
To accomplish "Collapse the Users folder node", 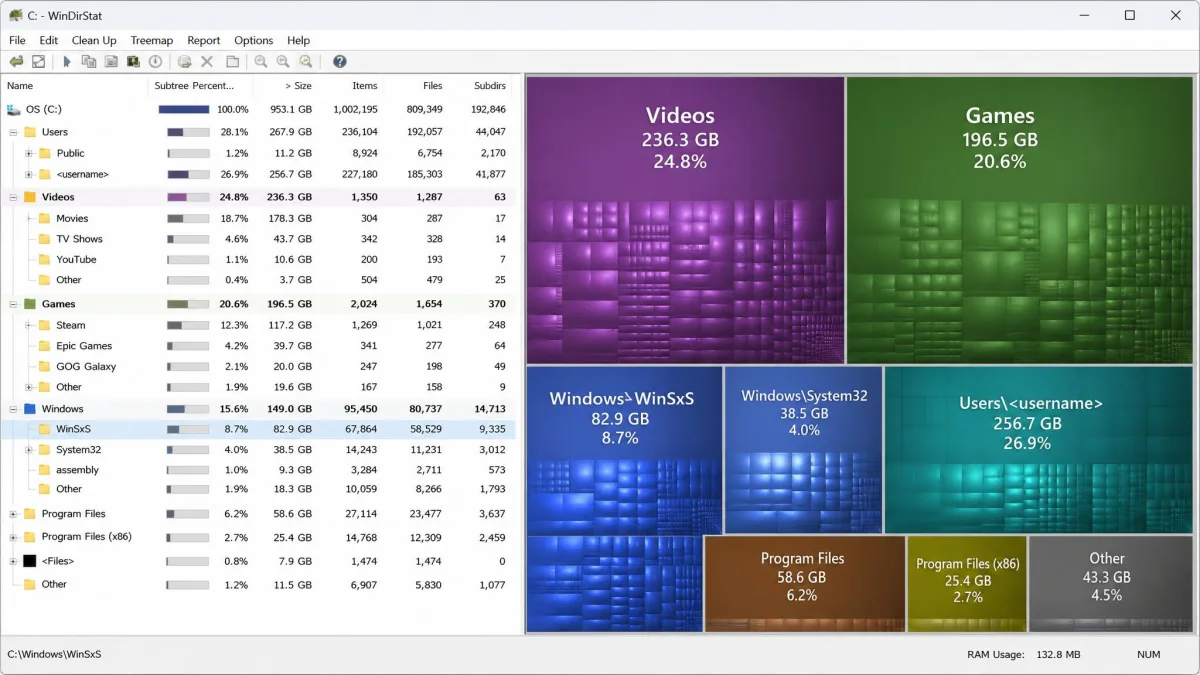I will tap(14, 132).
